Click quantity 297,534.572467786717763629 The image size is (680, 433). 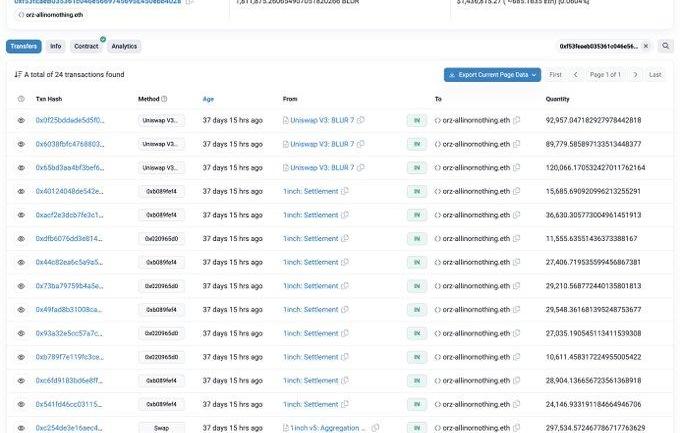coord(595,428)
